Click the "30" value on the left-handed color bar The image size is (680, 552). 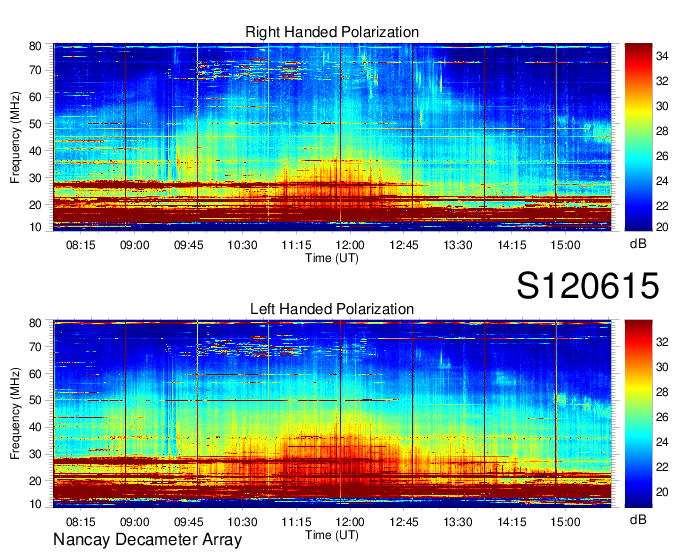coord(662,367)
